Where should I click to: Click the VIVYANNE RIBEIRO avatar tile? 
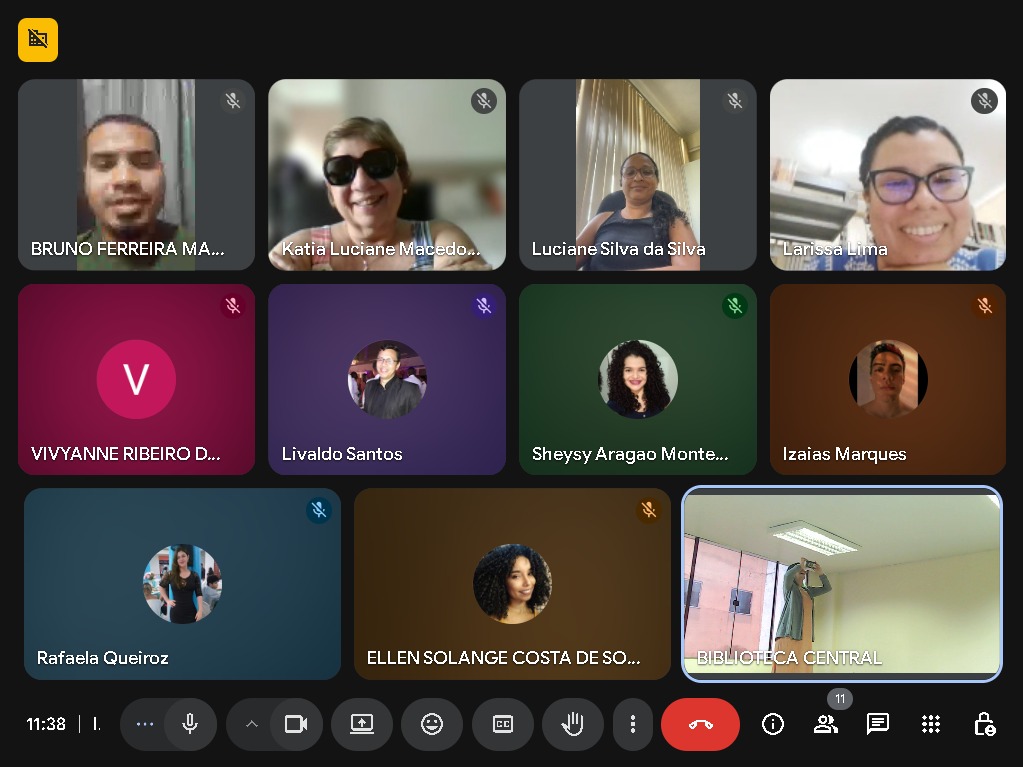point(136,379)
